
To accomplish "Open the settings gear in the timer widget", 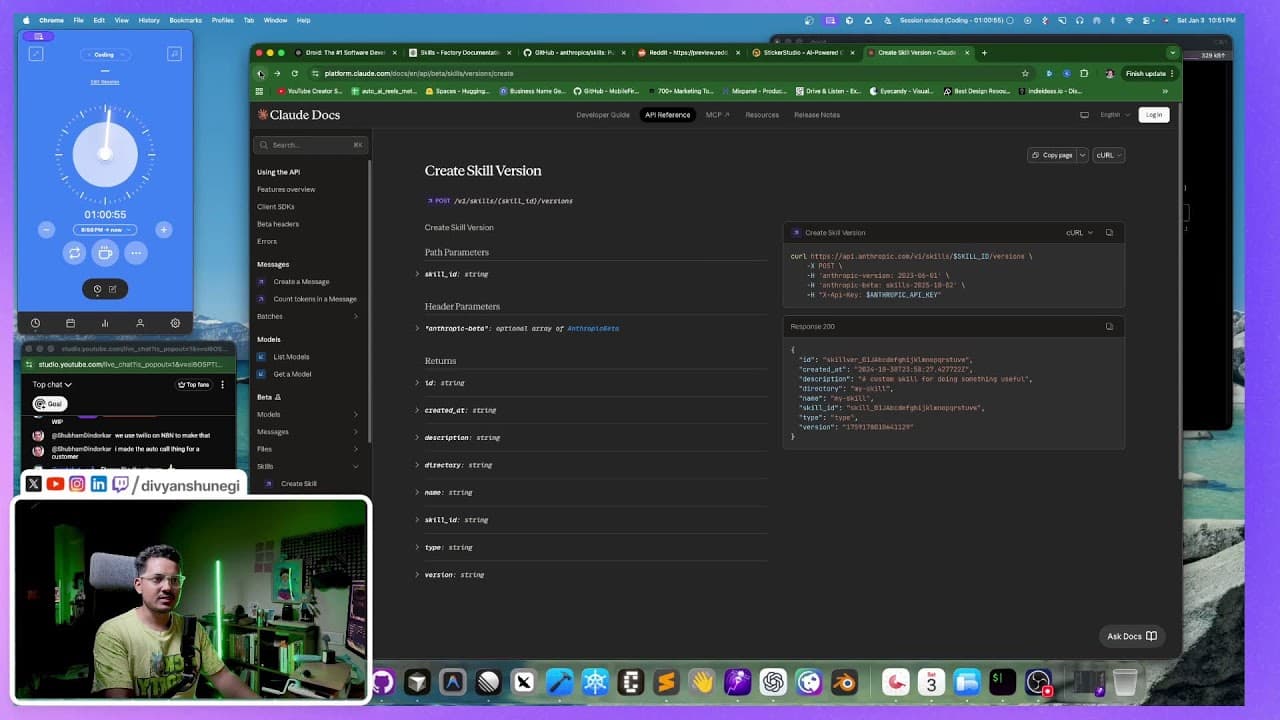I will [176, 322].
